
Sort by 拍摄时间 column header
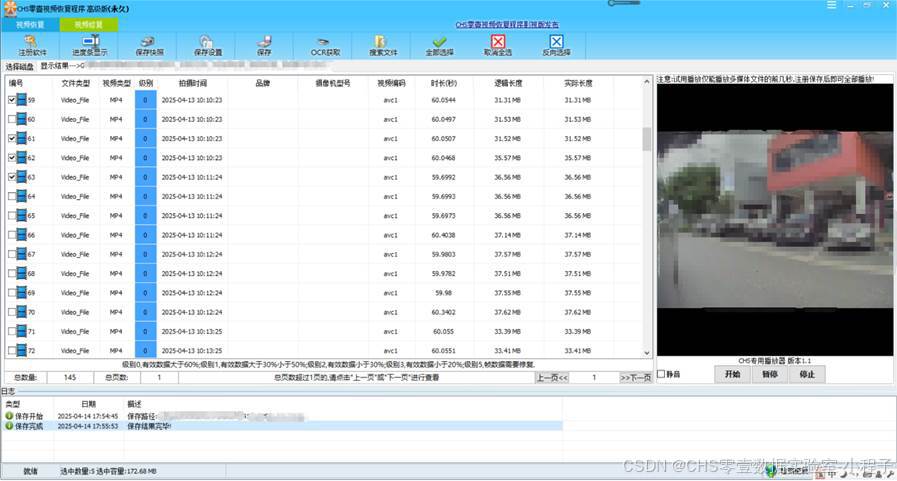[192, 83]
